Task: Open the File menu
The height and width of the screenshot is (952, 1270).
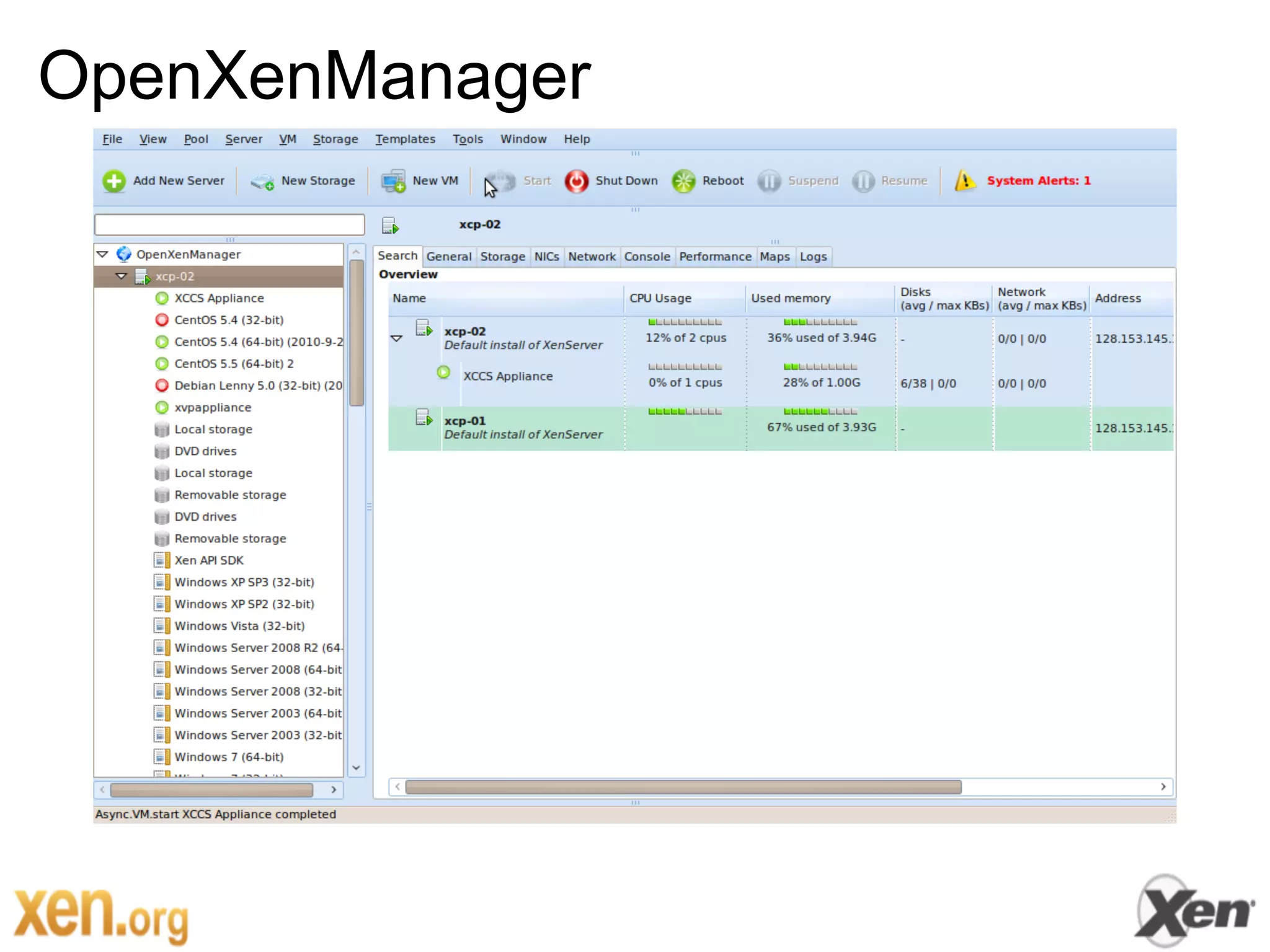Action: 112,139
